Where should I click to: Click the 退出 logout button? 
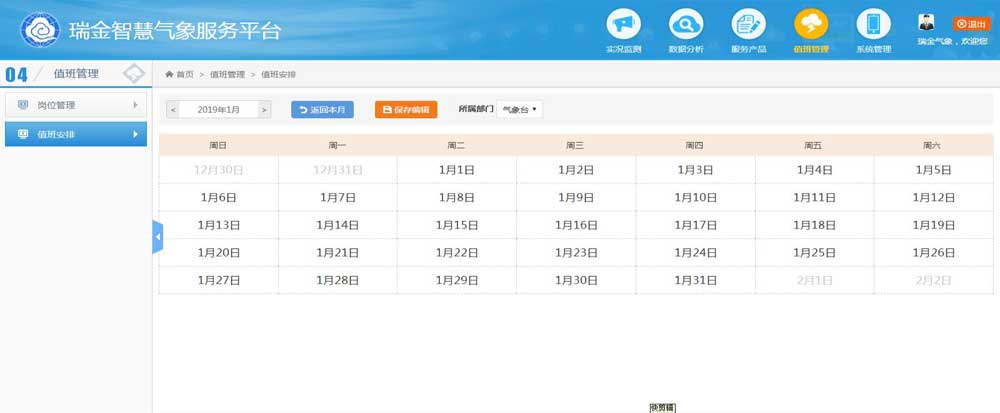[x=969, y=23]
